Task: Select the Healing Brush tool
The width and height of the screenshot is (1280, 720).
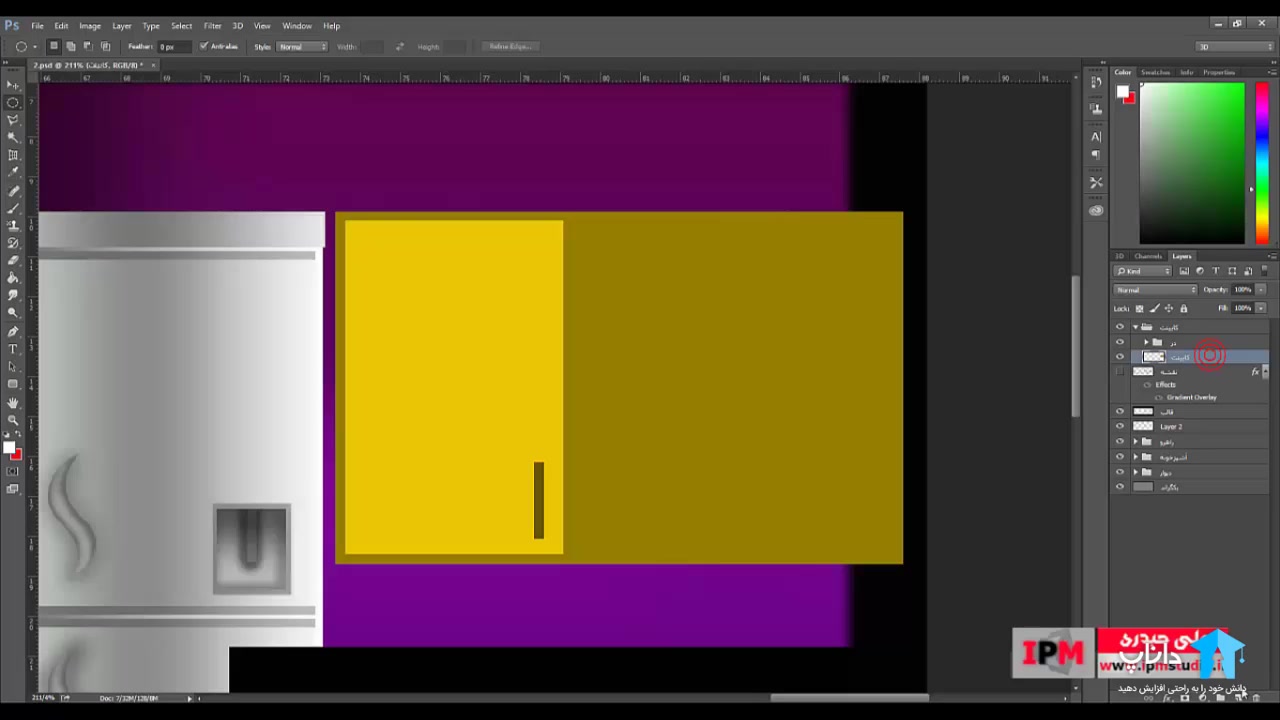Action: 13,191
